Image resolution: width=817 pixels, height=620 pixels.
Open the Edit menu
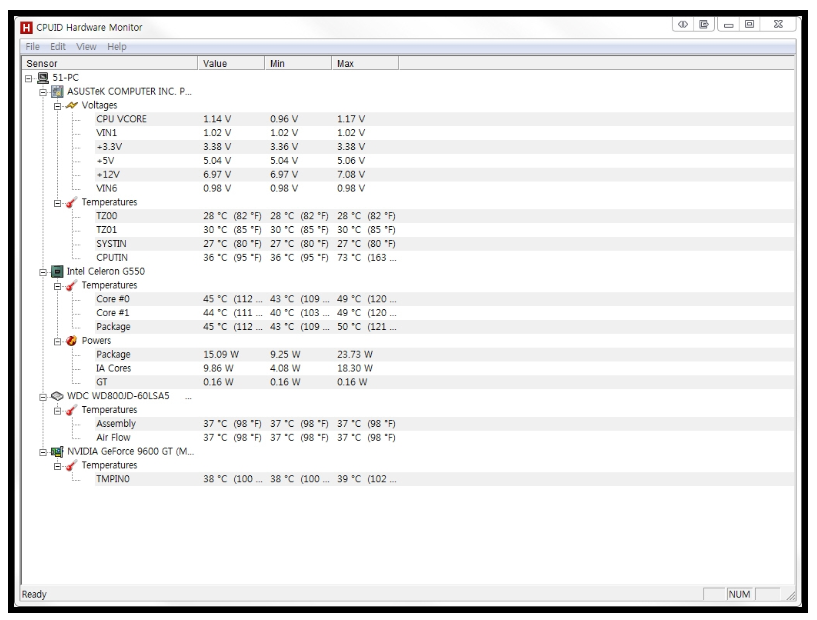58,47
